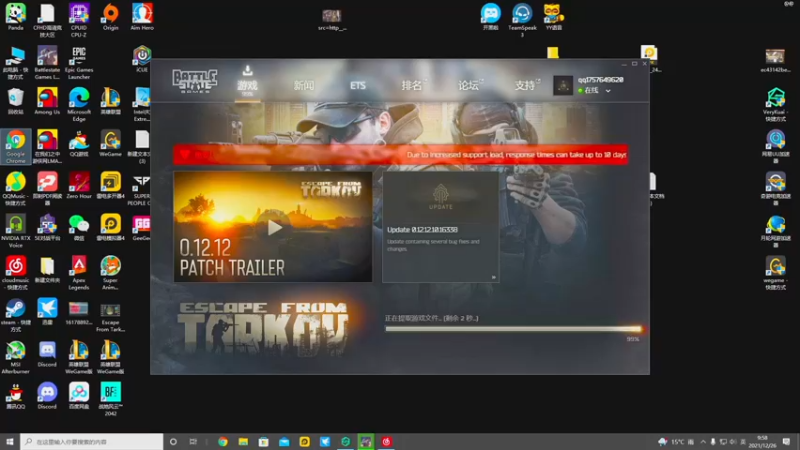
Task: Open Origin desktop shortcut
Action: pyautogui.click(x=110, y=17)
